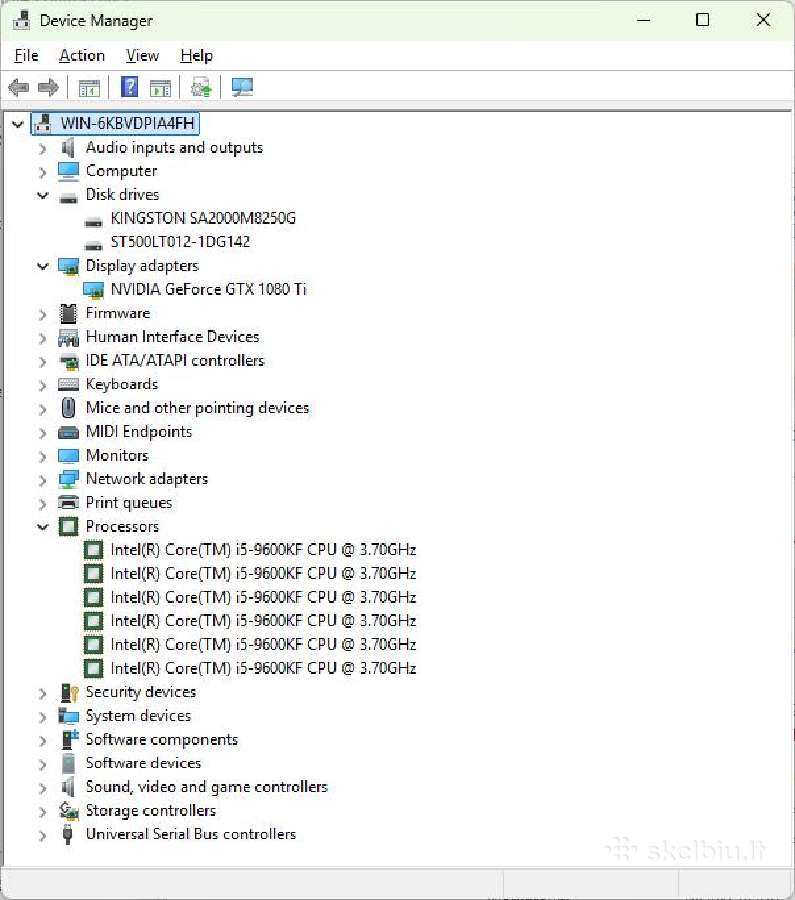Click the Computer category monitor icon
Screen dimensions: 795x900
68,171
